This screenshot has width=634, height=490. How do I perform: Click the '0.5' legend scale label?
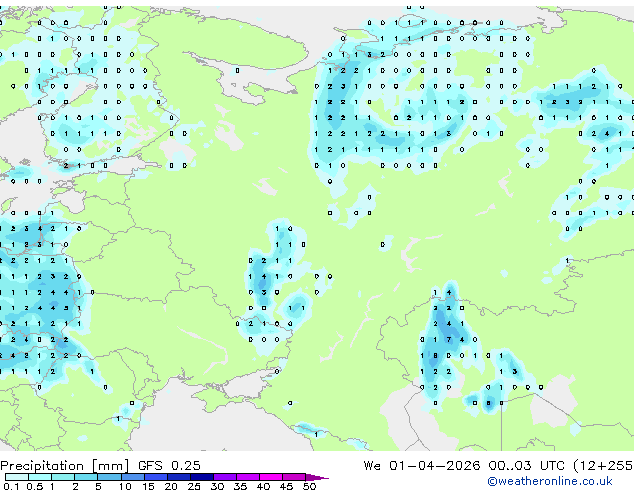(x=35, y=486)
